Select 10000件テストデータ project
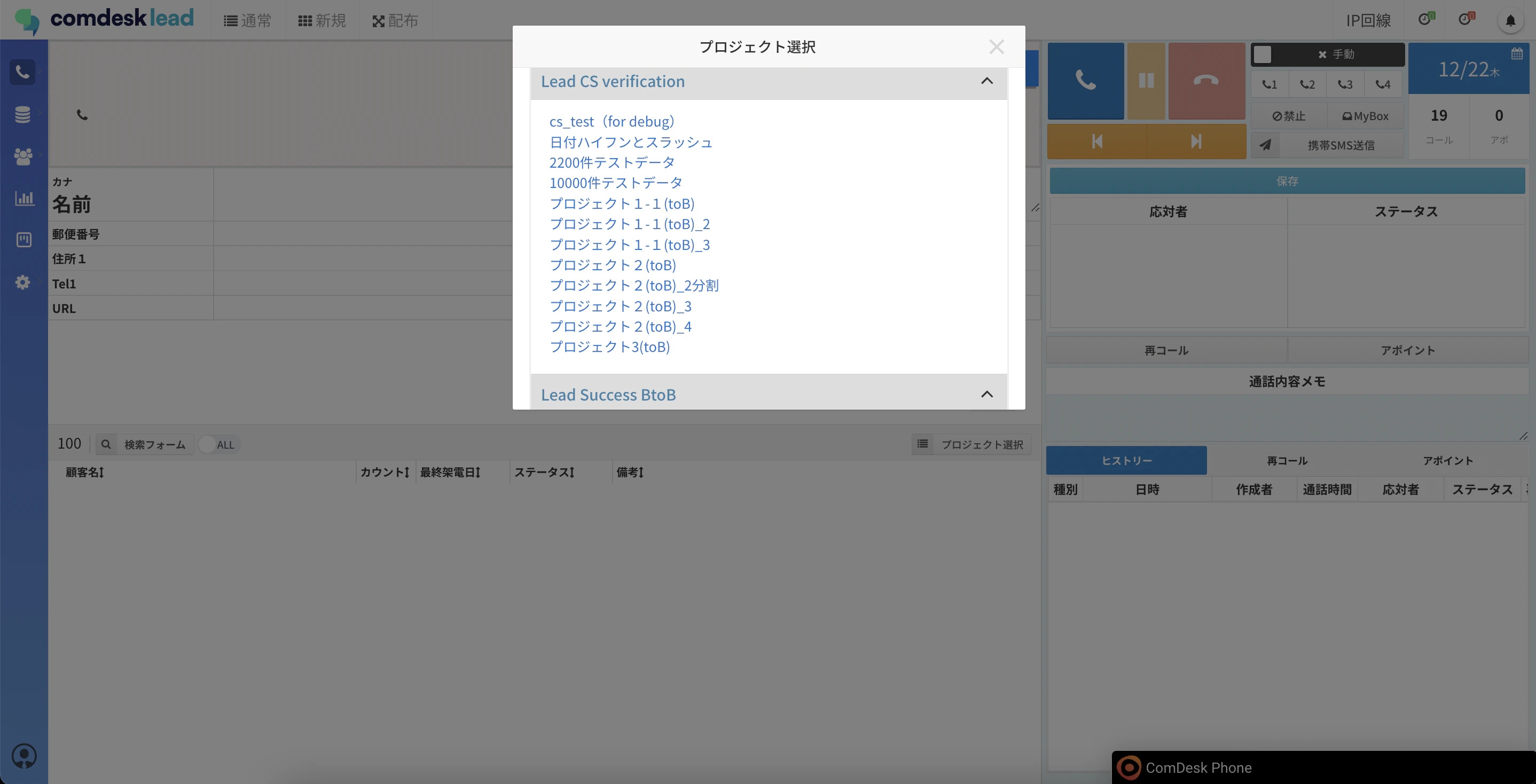Image resolution: width=1536 pixels, height=784 pixels. point(615,183)
